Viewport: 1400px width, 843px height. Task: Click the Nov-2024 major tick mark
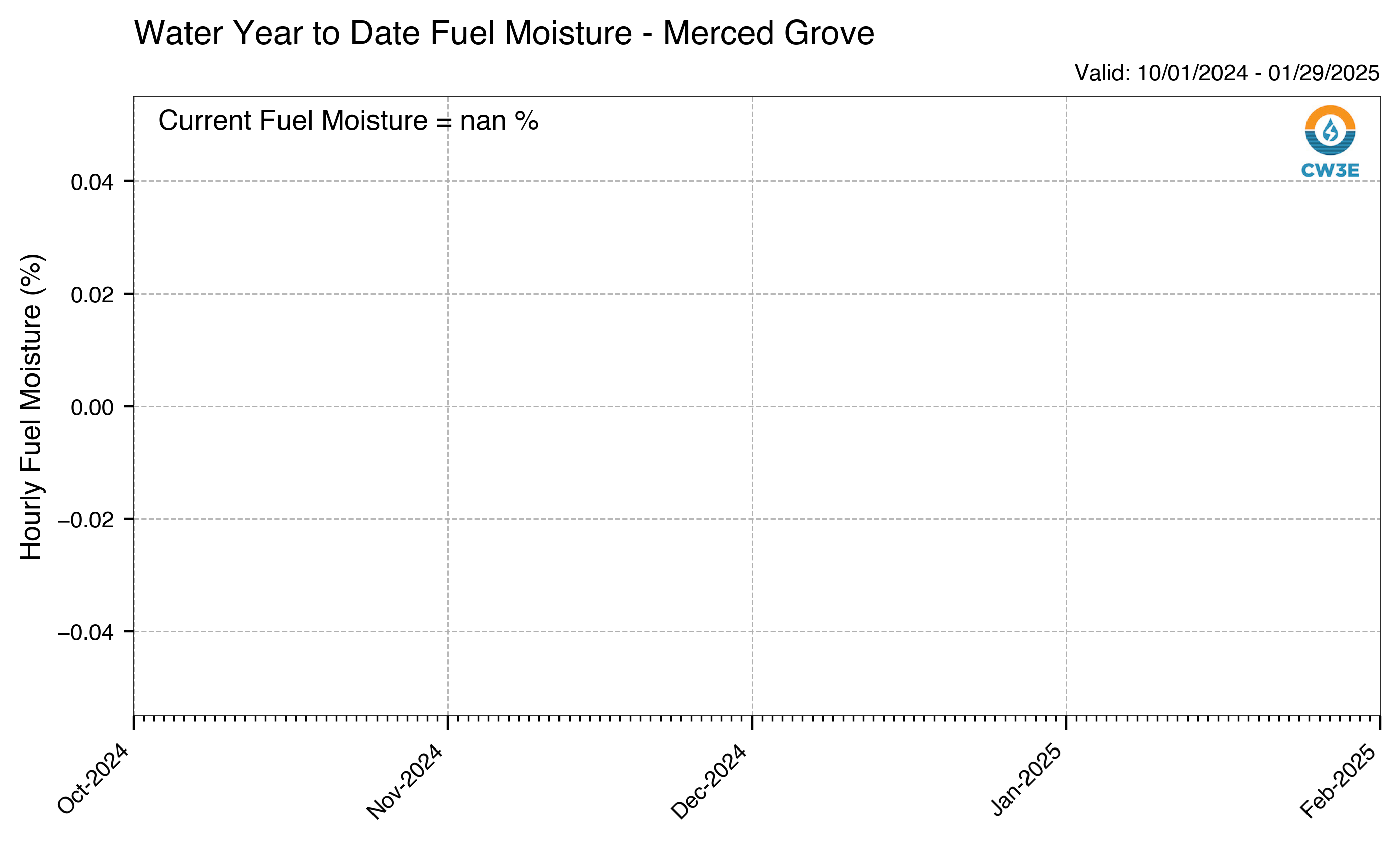point(447,722)
